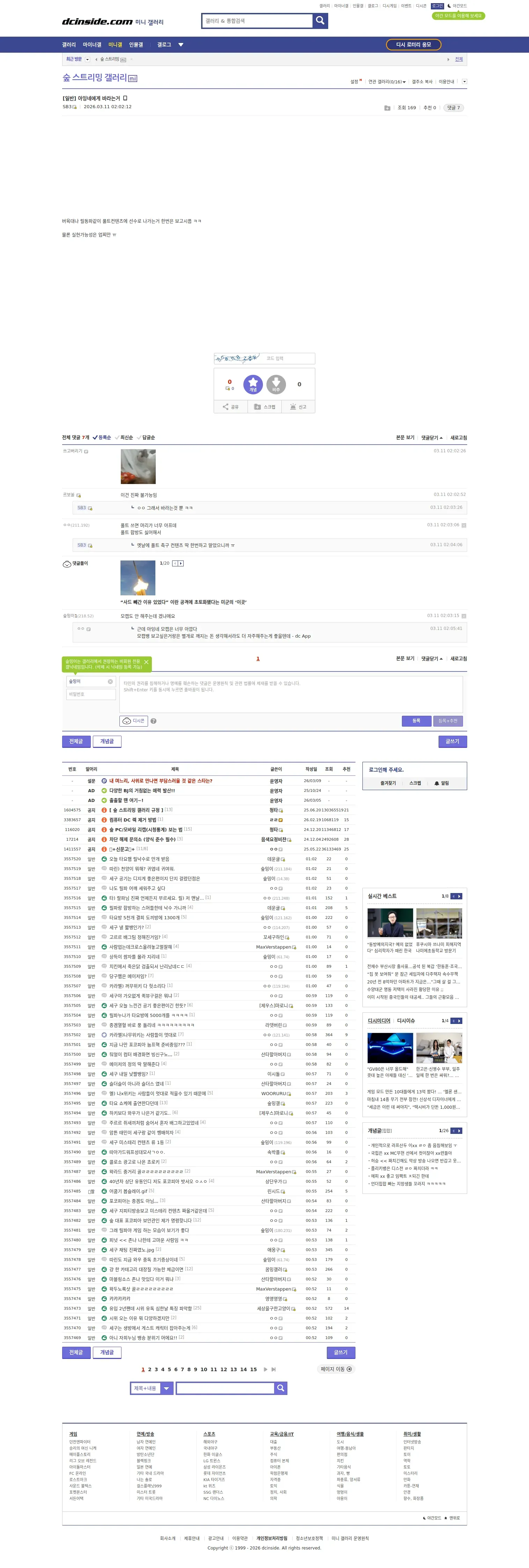This screenshot has width=529, height=1568.
Task: Open the 제목+내용 search type dropdown
Action: coord(152,1388)
